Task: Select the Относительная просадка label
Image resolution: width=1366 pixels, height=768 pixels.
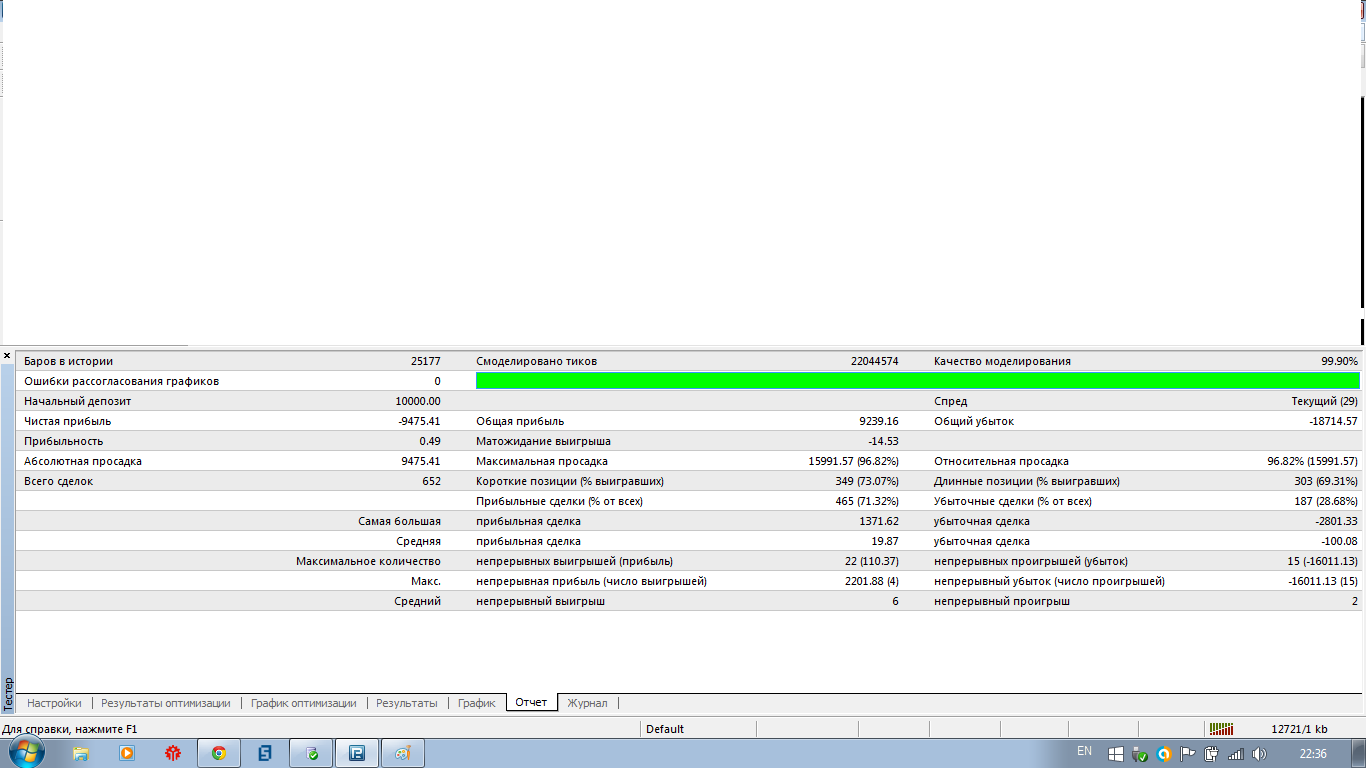Action: pos(1001,461)
